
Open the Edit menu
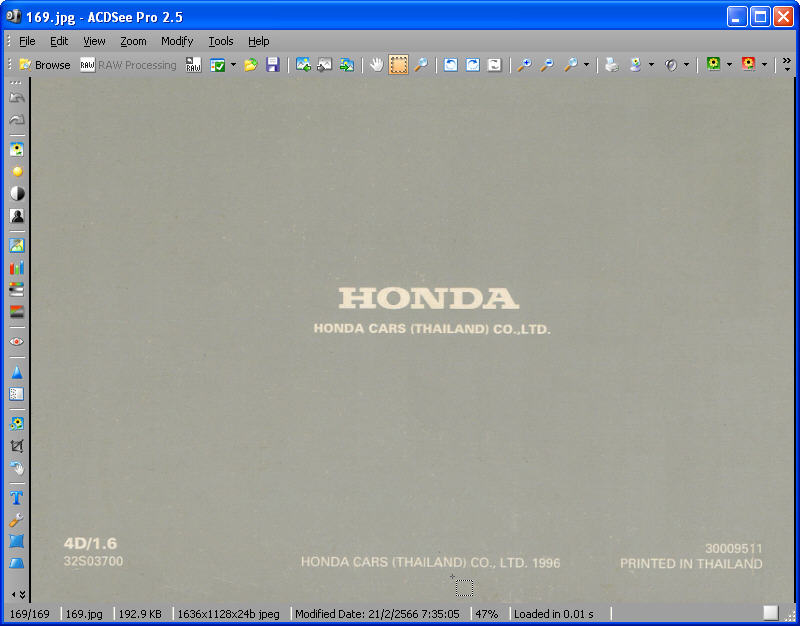click(x=59, y=41)
